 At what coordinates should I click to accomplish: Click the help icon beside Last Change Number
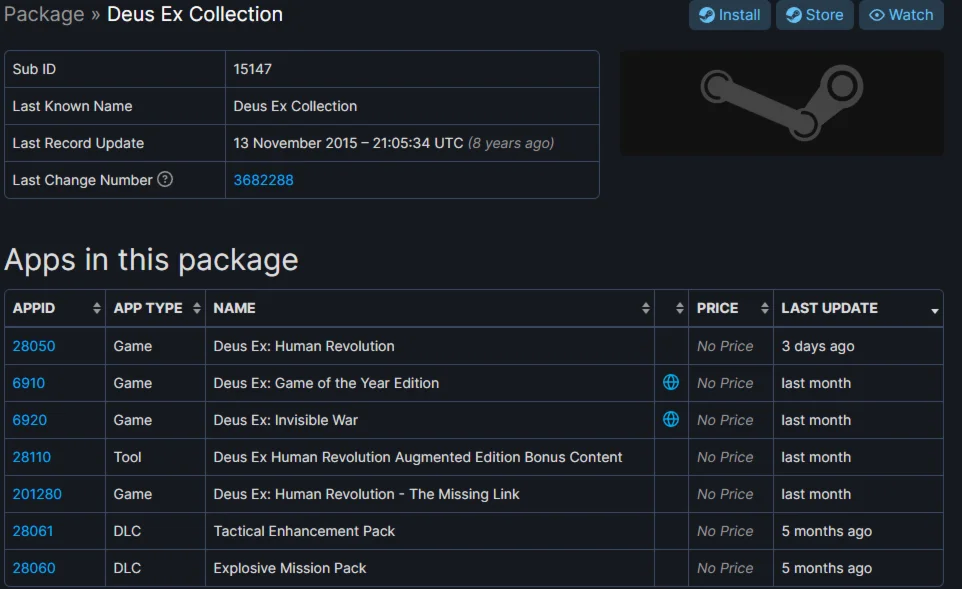click(x=165, y=180)
